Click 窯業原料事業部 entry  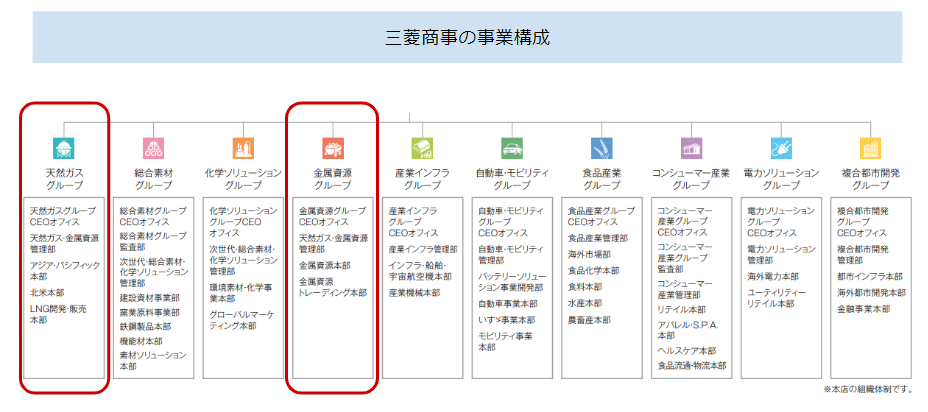click(150, 312)
